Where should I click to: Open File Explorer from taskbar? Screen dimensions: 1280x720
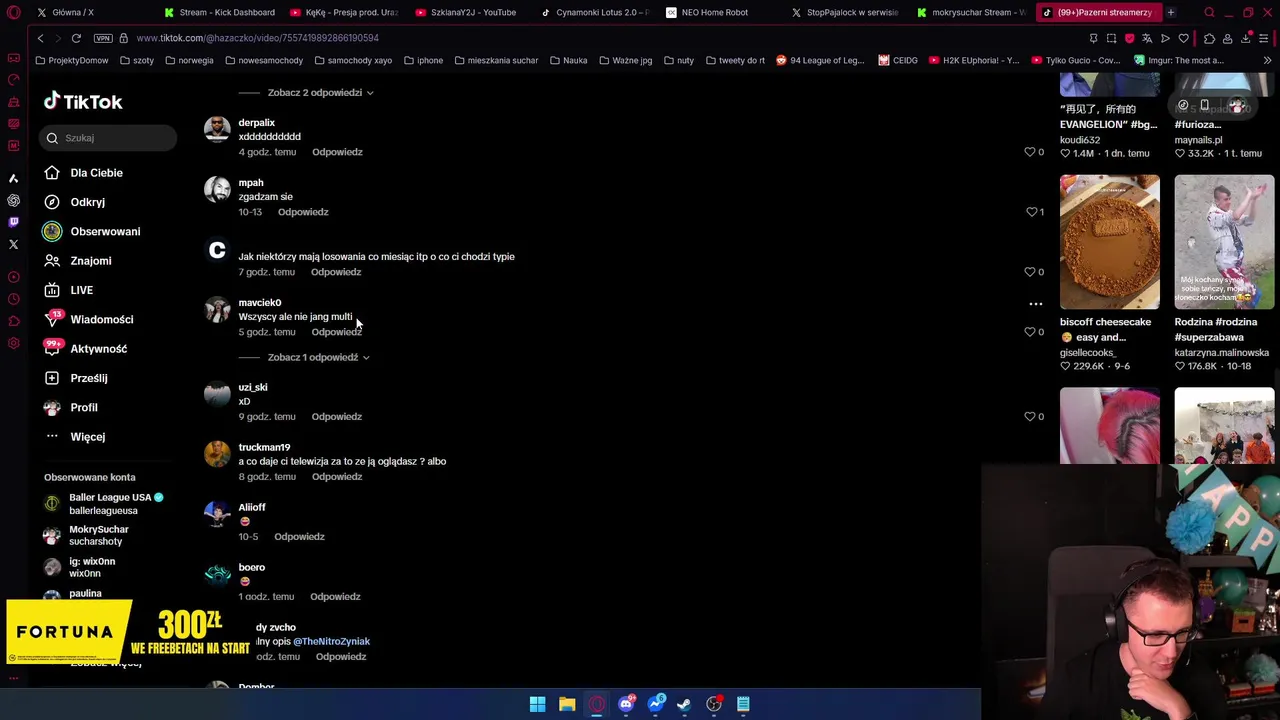click(x=567, y=704)
